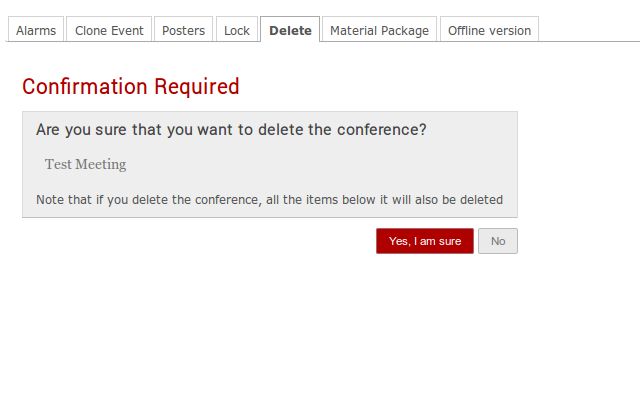
Task: Go to the Lock tab
Action: [237, 30]
